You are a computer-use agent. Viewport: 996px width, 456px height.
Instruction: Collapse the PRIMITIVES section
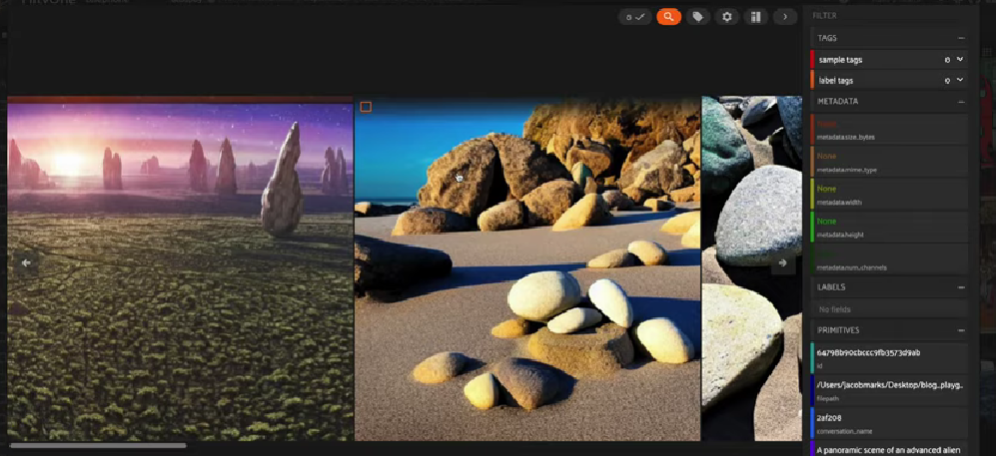961,330
